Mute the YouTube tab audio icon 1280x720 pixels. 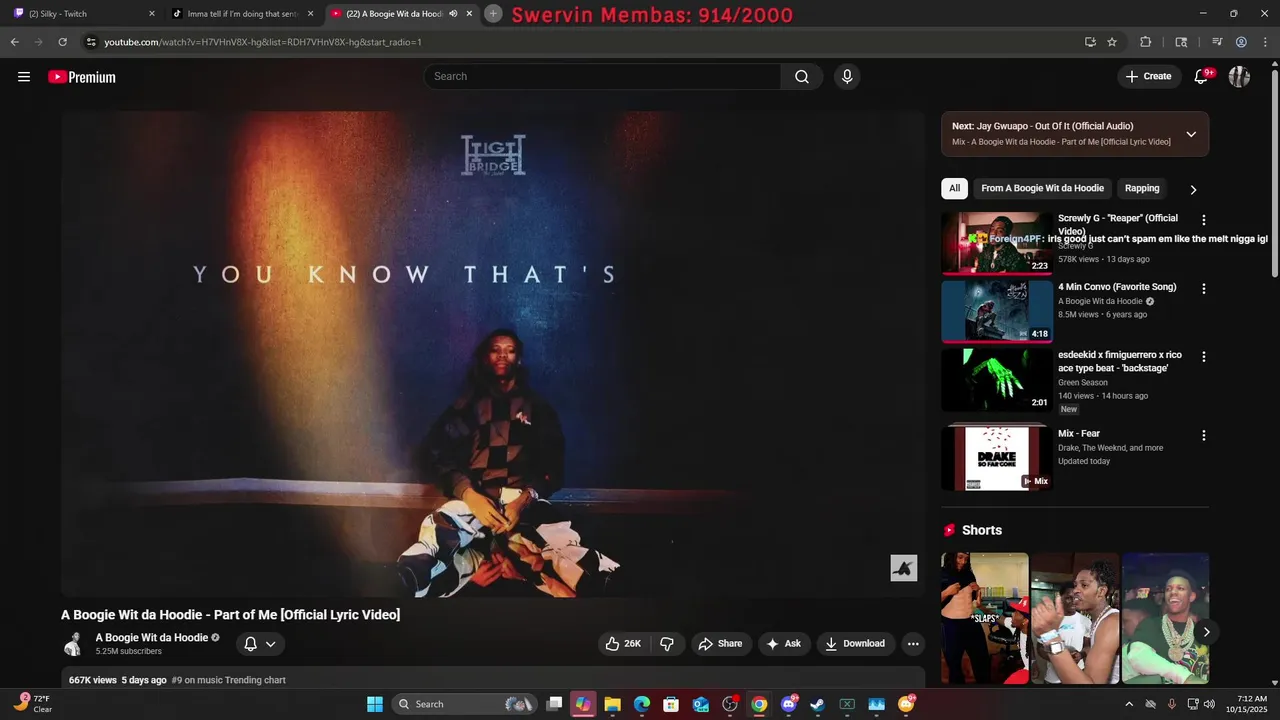(453, 14)
